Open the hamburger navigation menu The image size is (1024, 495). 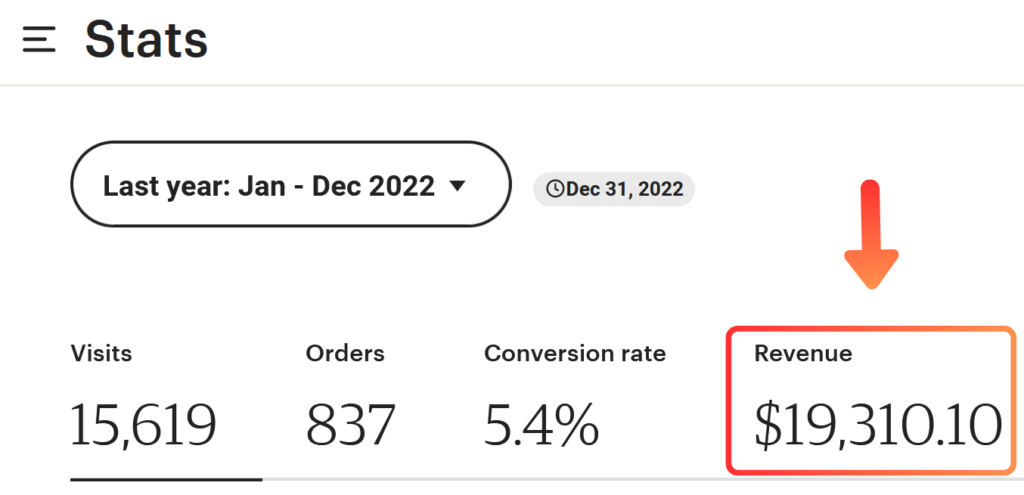[x=39, y=40]
